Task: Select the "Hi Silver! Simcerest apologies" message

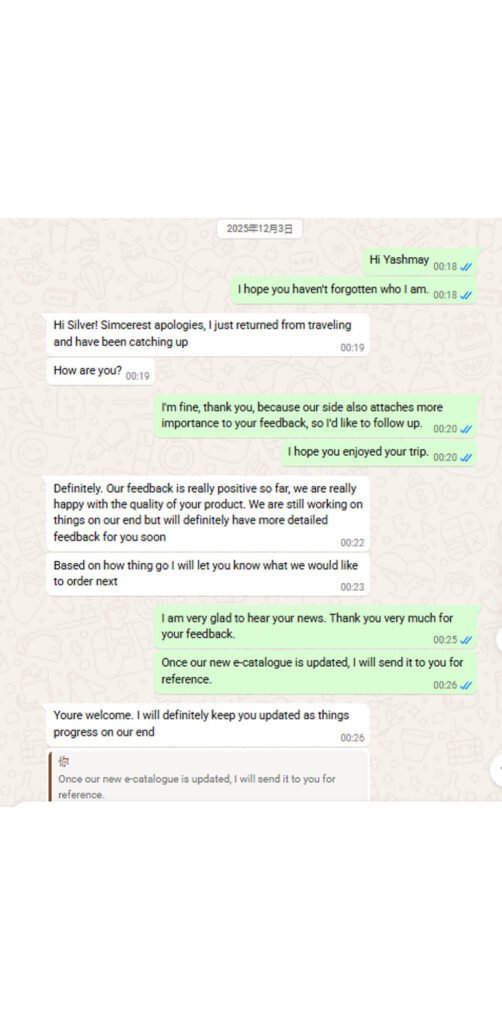Action: [x=208, y=334]
